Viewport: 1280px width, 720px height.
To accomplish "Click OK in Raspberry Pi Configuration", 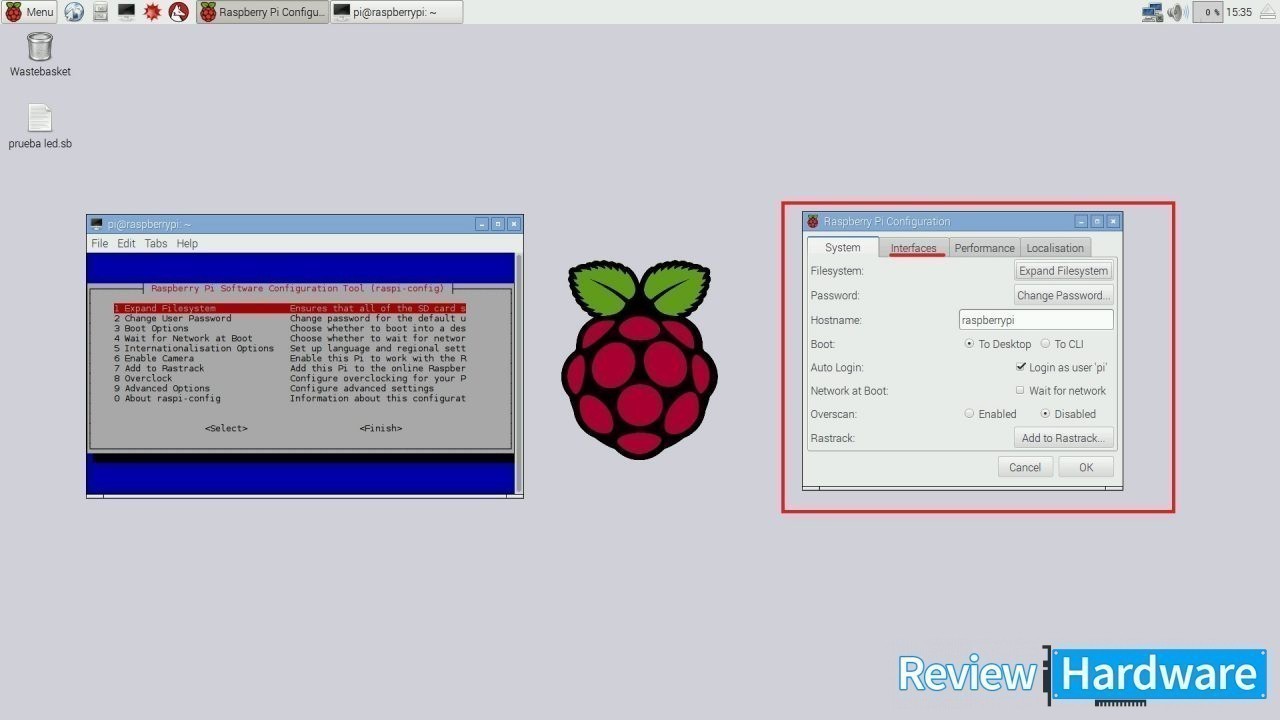I will [x=1086, y=467].
